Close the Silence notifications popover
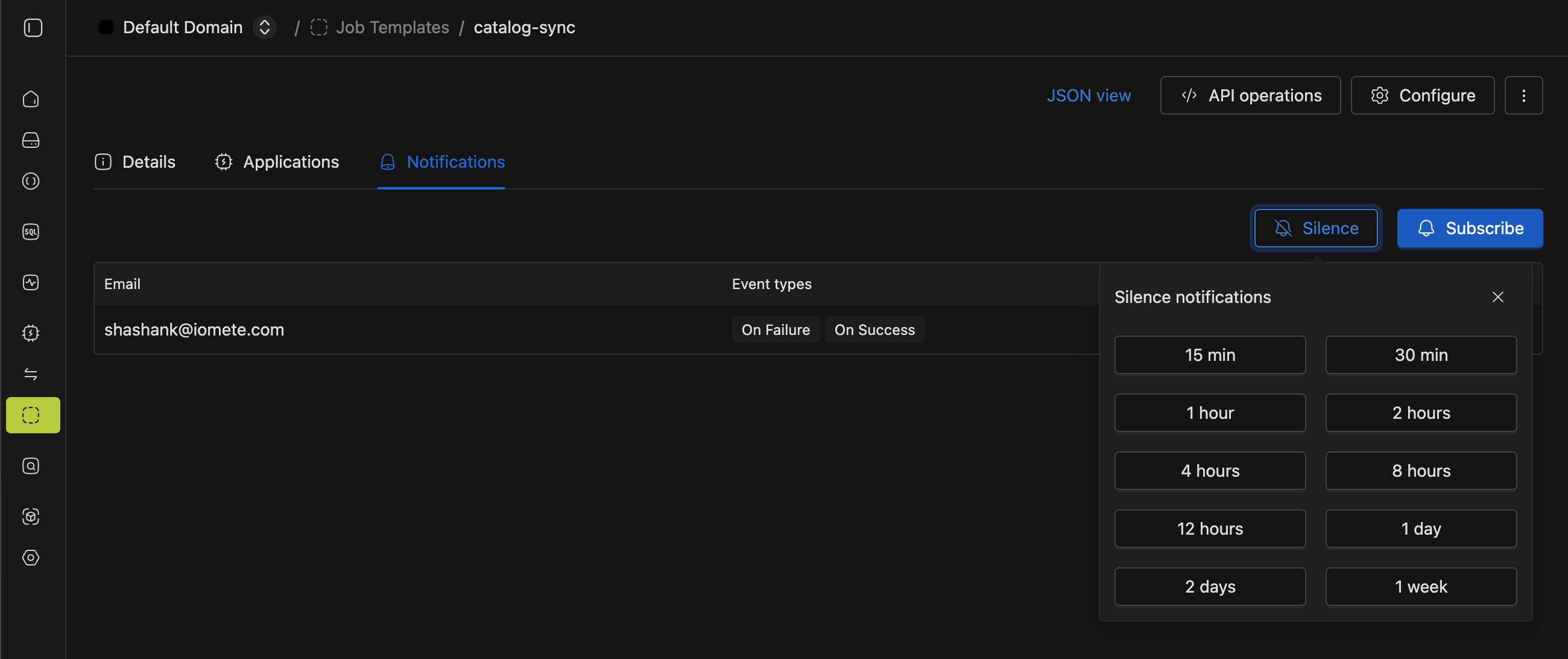 pos(1497,298)
